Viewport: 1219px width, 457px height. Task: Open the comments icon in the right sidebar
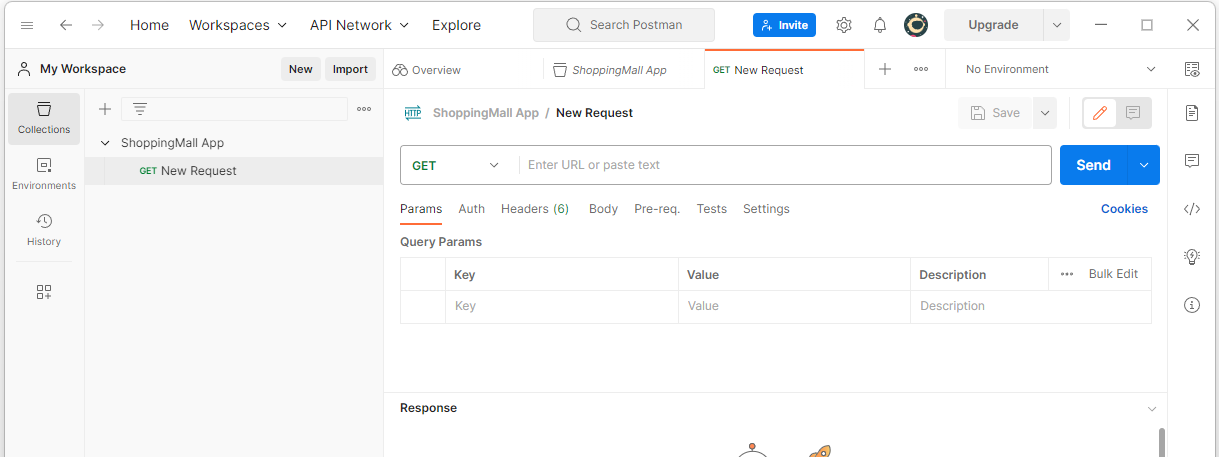[x=1191, y=161]
